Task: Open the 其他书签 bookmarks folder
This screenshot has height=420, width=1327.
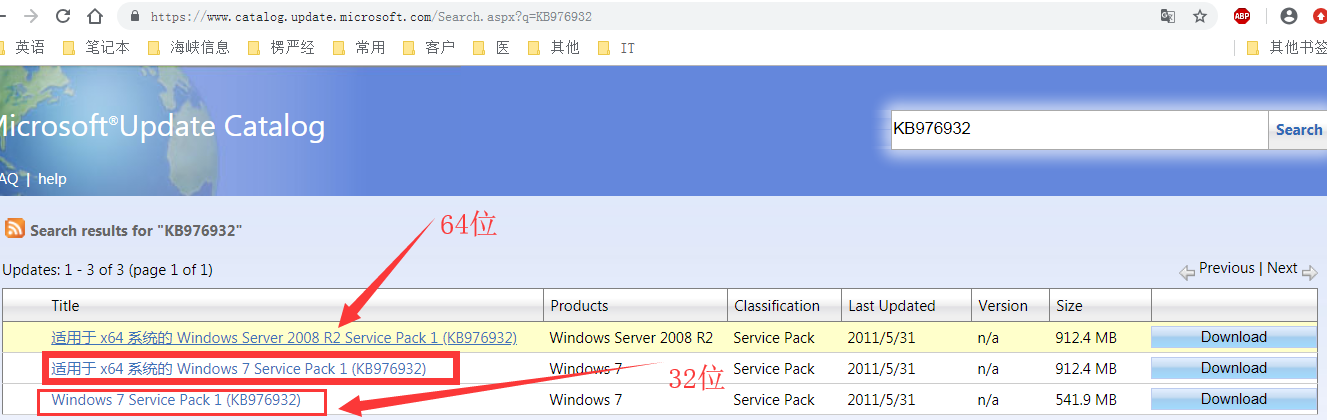Action: pos(1286,47)
